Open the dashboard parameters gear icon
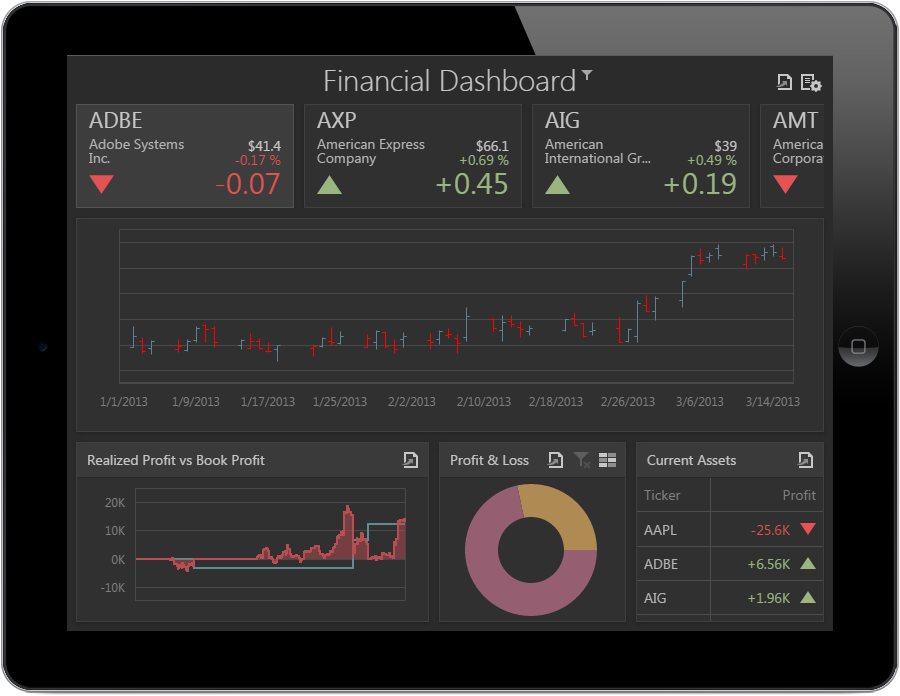 pos(811,83)
